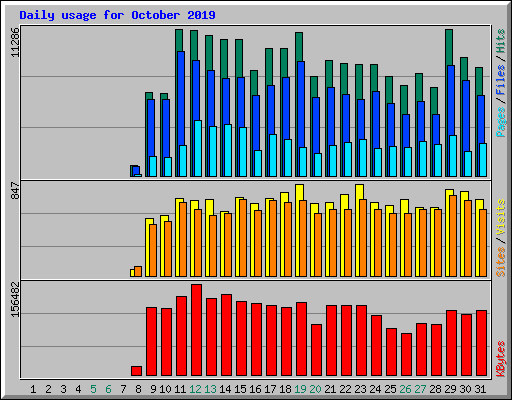Click day 18 on the date axis
This screenshot has height=400, width=512.
coord(285,389)
